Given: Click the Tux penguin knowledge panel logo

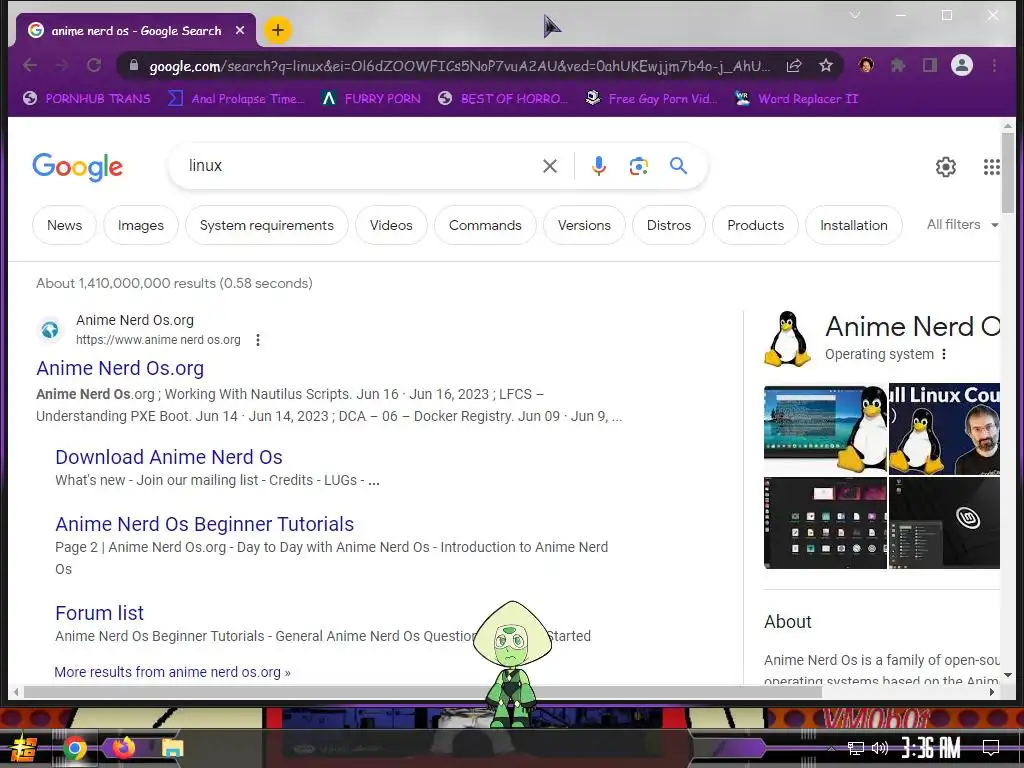Looking at the screenshot, I should point(788,338).
